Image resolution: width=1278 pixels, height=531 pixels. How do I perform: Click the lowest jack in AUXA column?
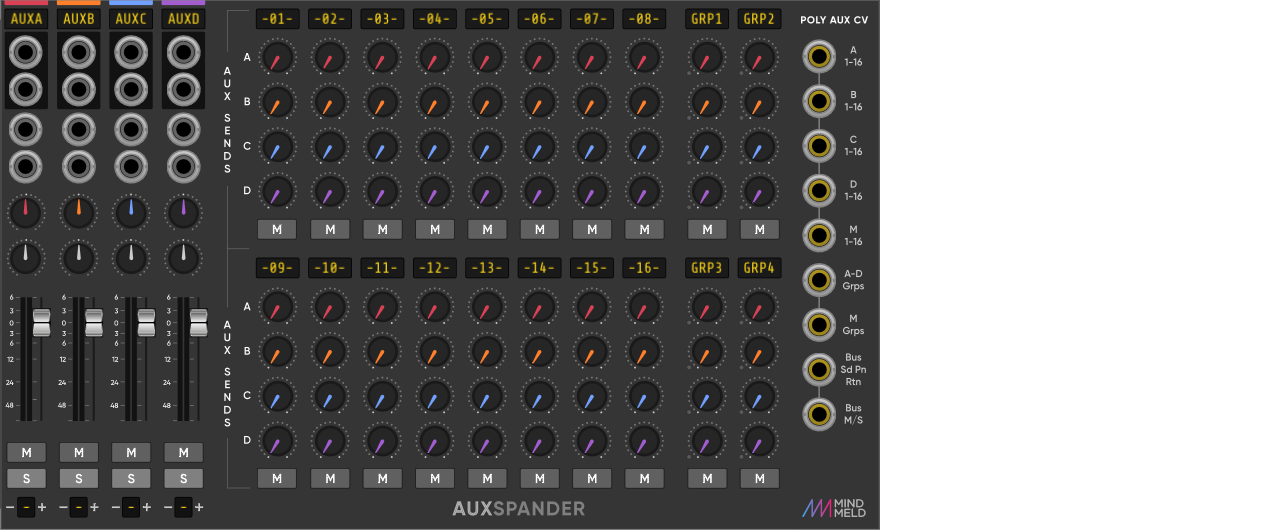click(26, 165)
